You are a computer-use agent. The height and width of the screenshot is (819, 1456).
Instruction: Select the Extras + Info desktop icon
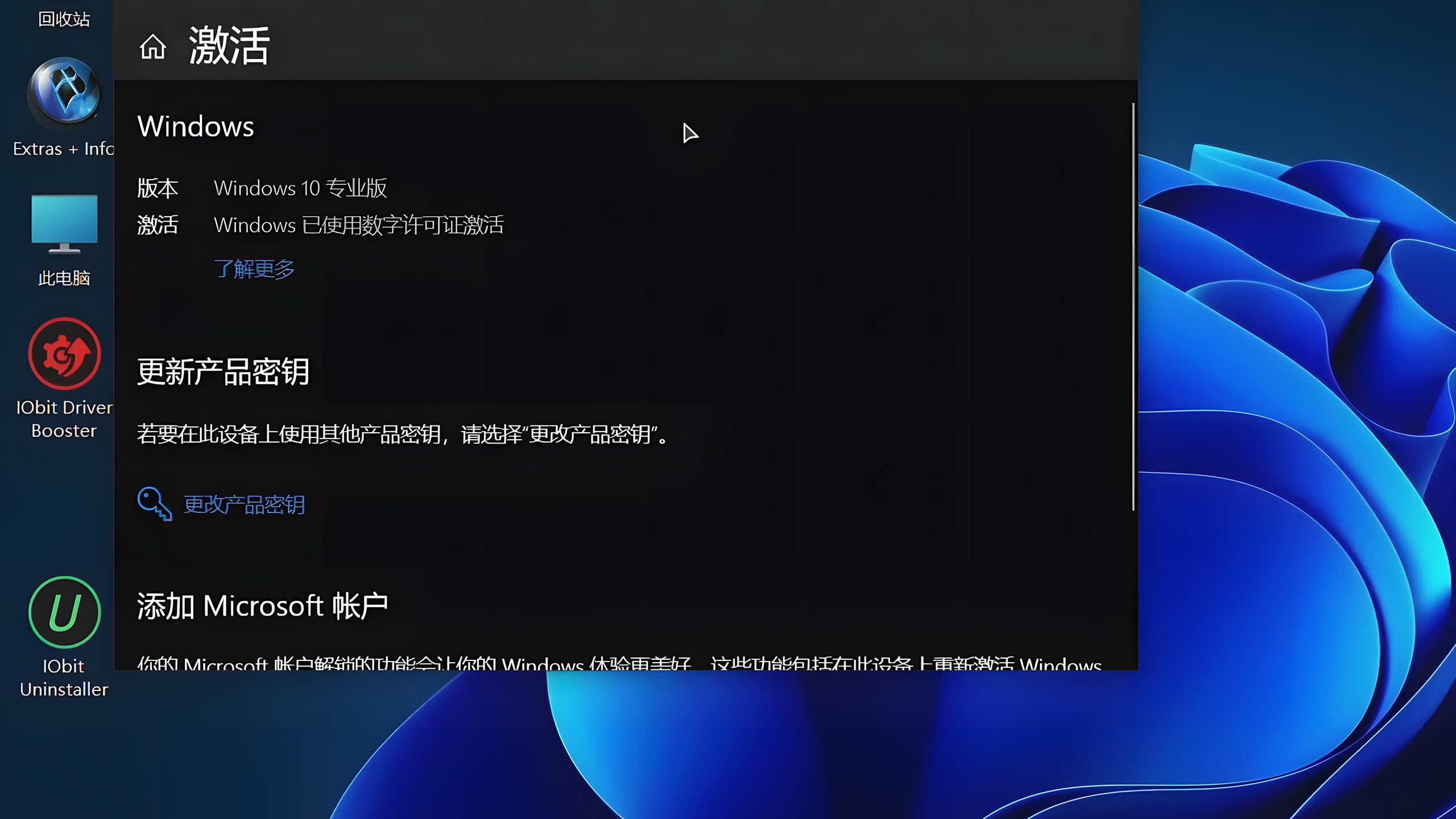tap(64, 107)
